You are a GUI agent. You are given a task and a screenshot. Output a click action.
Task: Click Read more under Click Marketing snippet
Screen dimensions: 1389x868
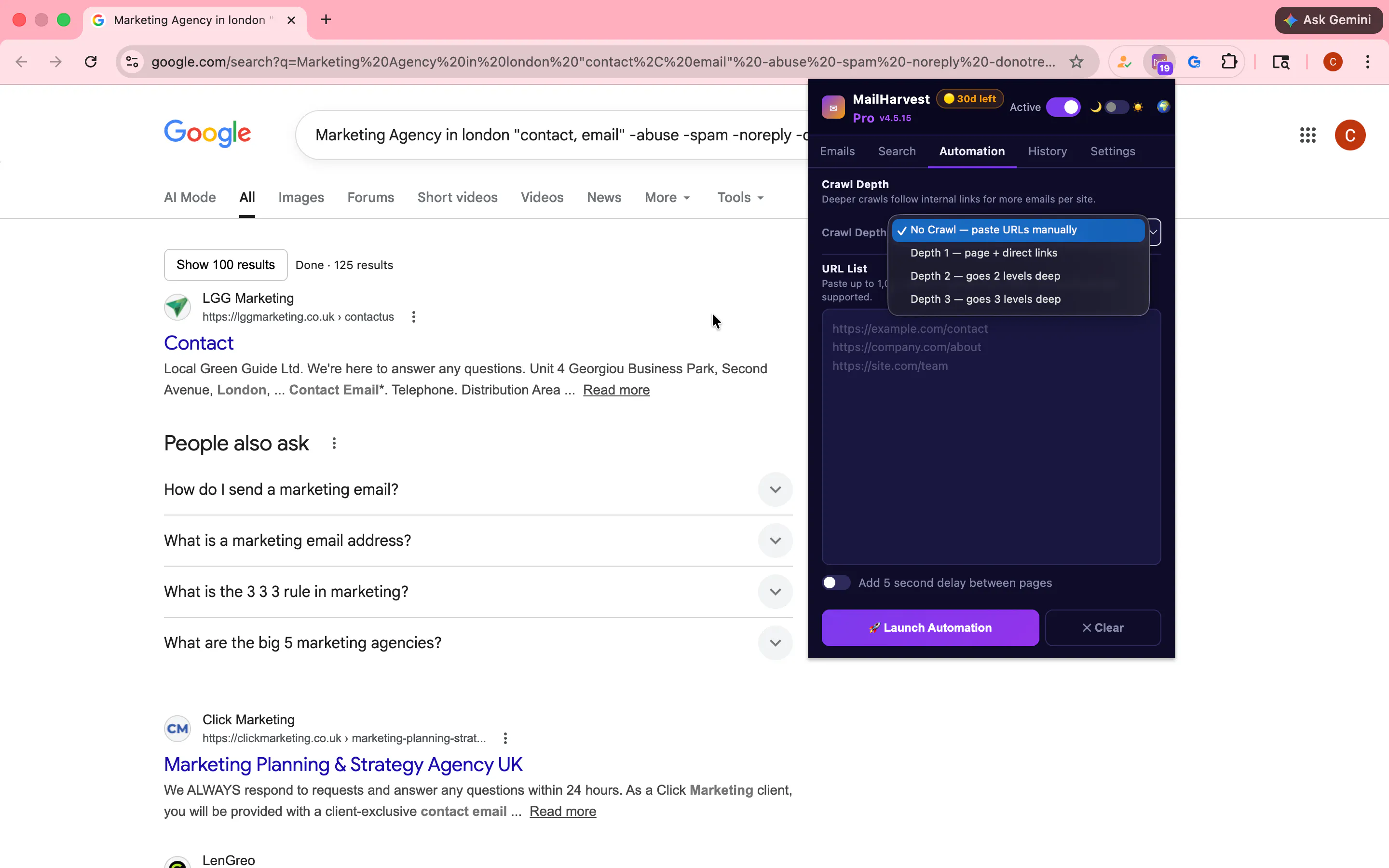[562, 812]
